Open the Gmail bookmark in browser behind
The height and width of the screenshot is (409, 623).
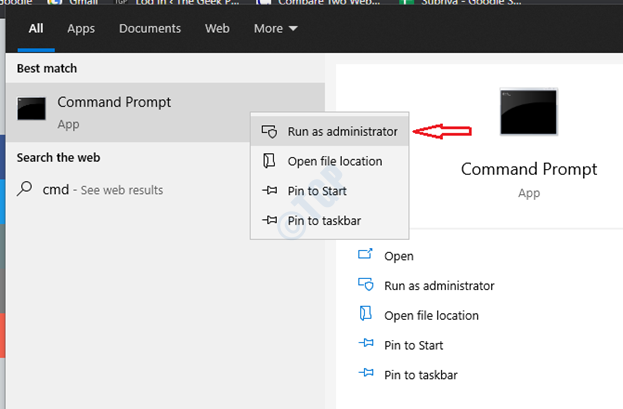pyautogui.click(x=74, y=2)
